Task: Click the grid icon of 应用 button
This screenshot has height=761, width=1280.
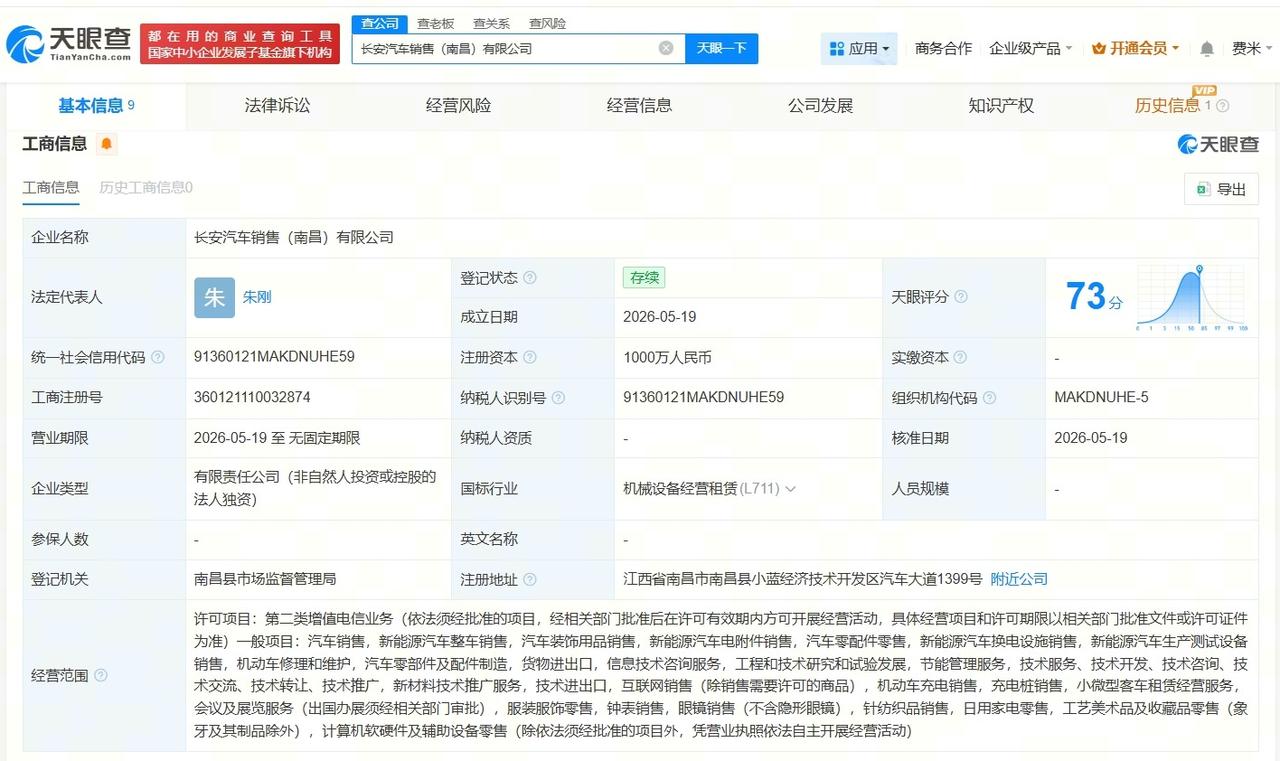Action: point(837,48)
